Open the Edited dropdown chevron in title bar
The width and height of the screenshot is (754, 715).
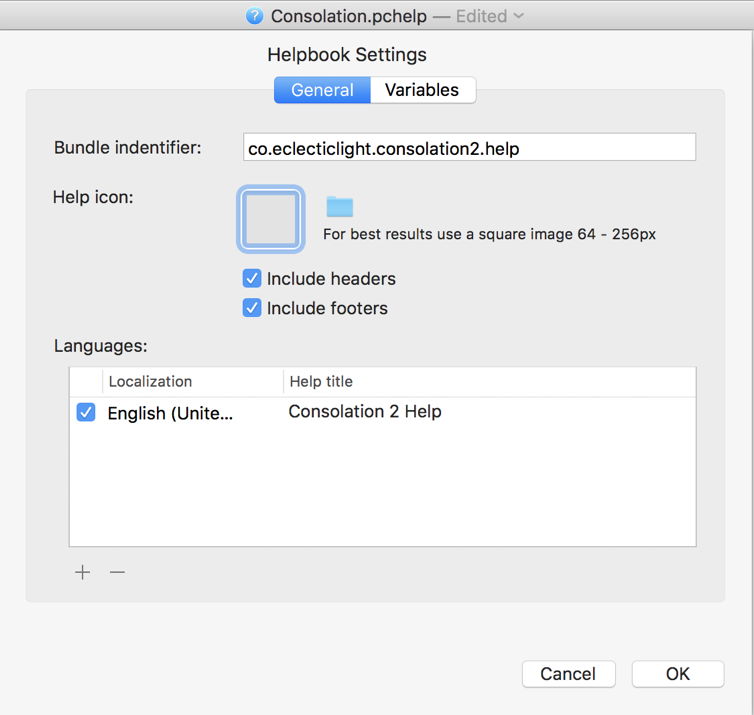tap(517, 16)
